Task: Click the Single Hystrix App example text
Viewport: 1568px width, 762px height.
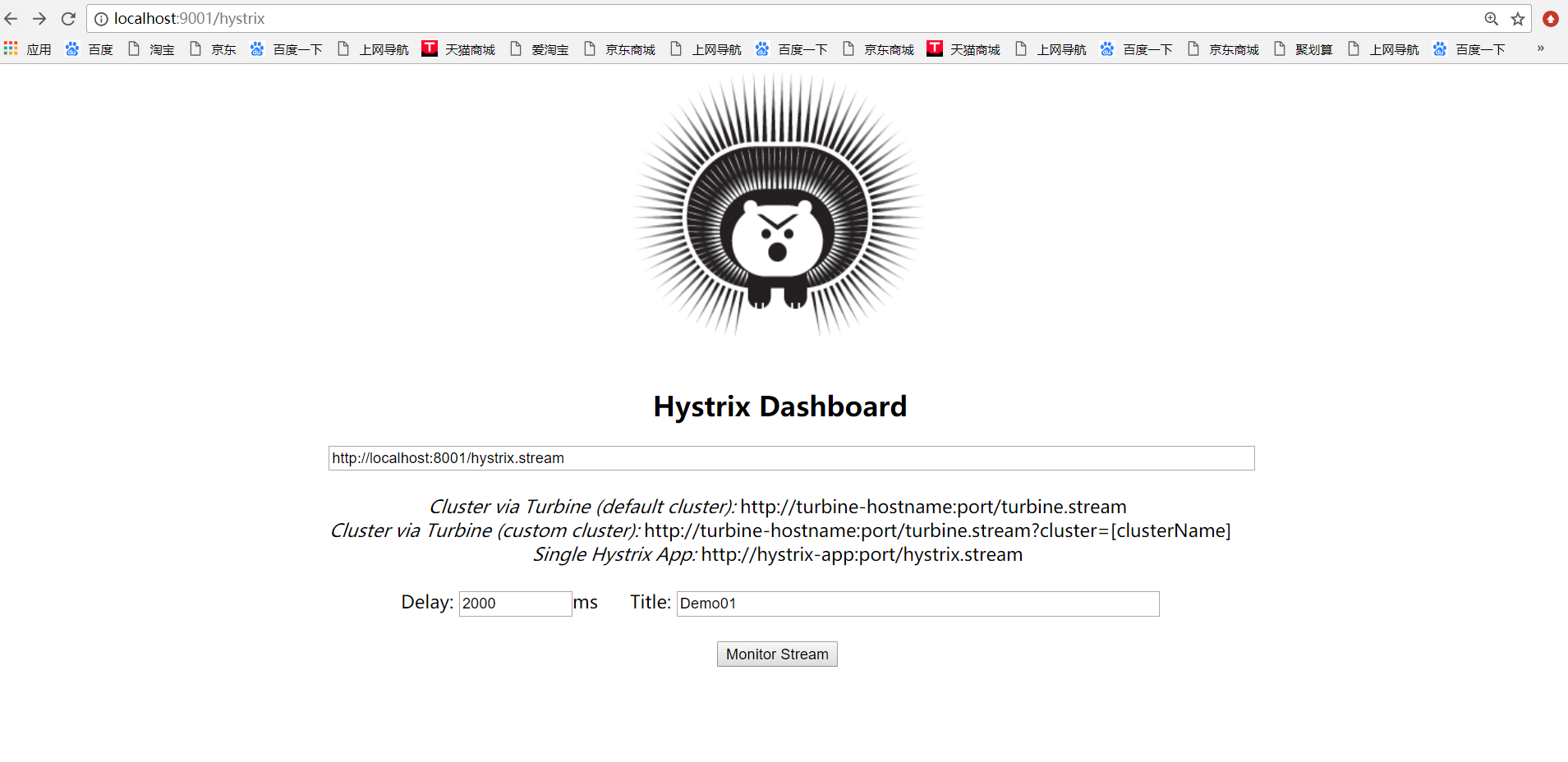Action: coord(778,554)
